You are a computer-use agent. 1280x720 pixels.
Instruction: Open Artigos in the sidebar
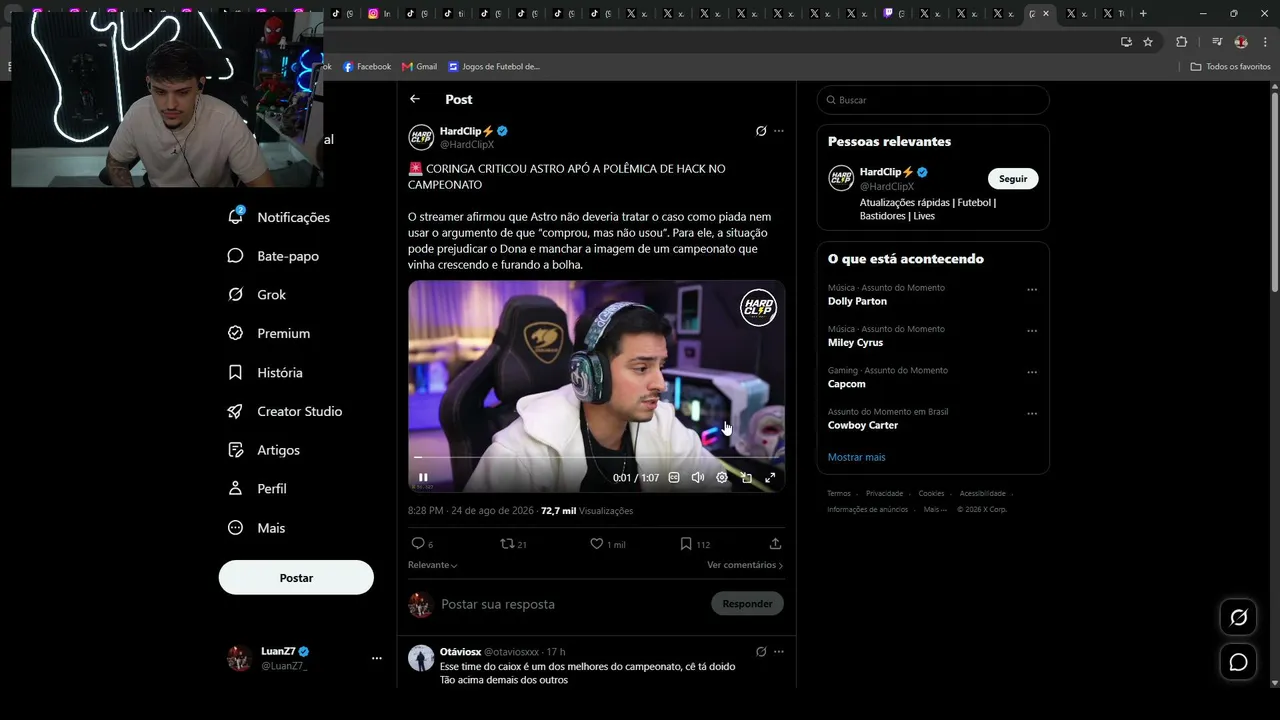[x=265, y=450]
